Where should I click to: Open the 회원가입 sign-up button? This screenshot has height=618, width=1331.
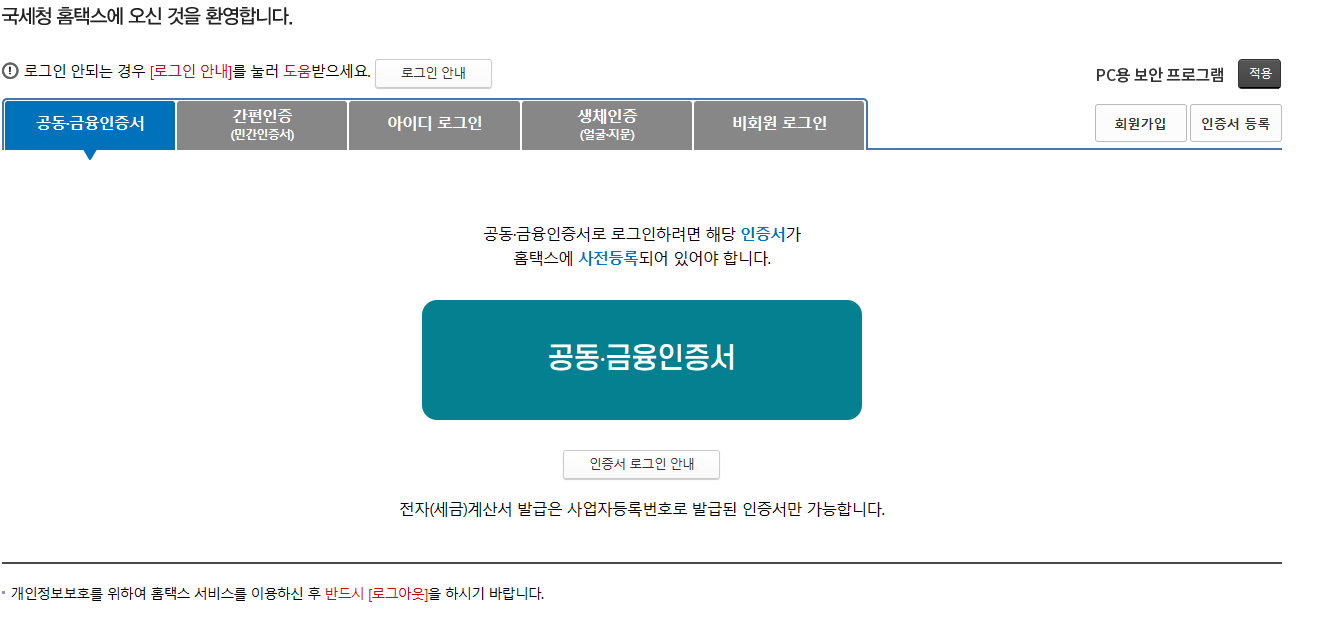[x=1140, y=124]
